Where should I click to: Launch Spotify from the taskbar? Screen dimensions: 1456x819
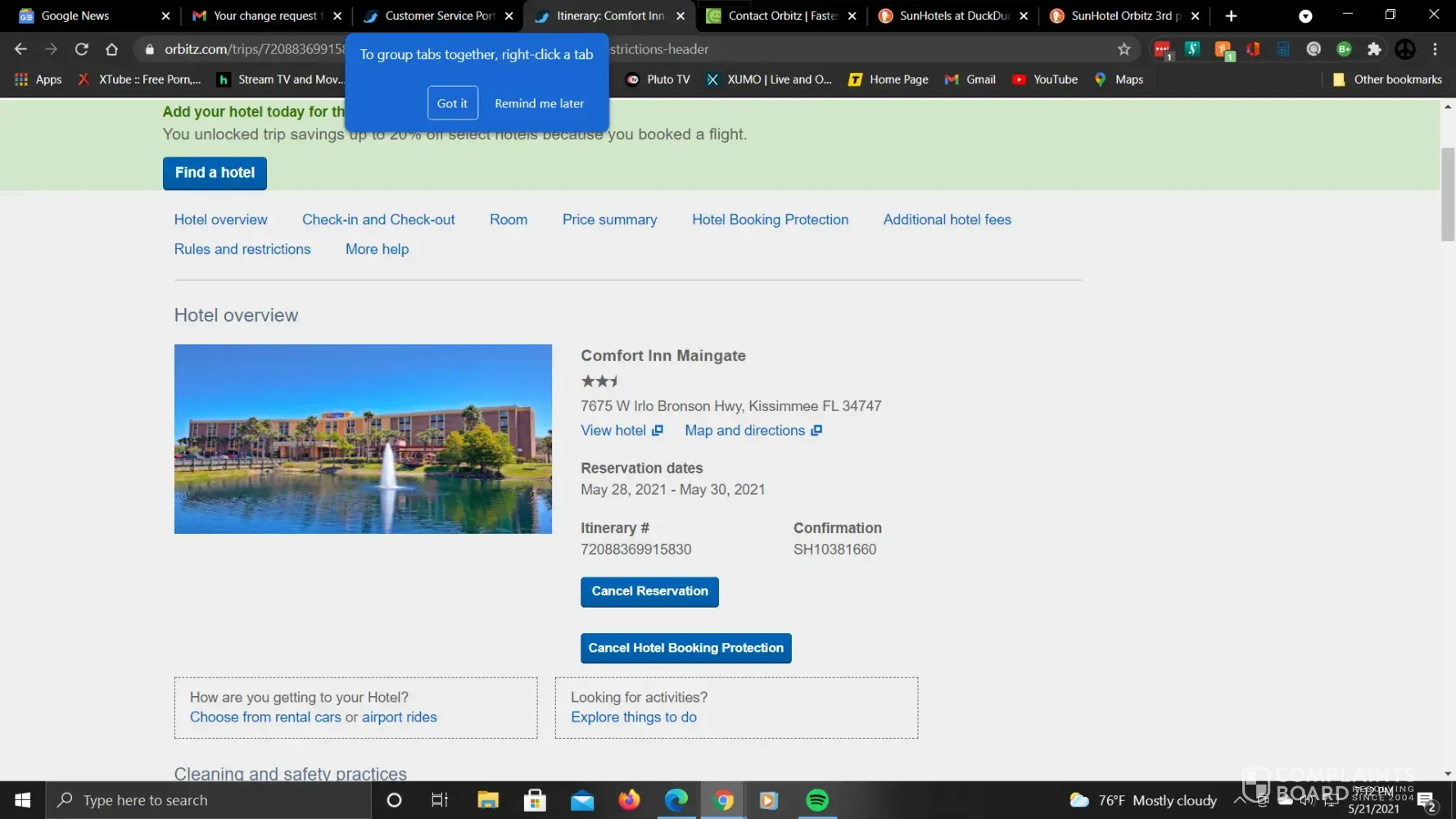pos(816,800)
